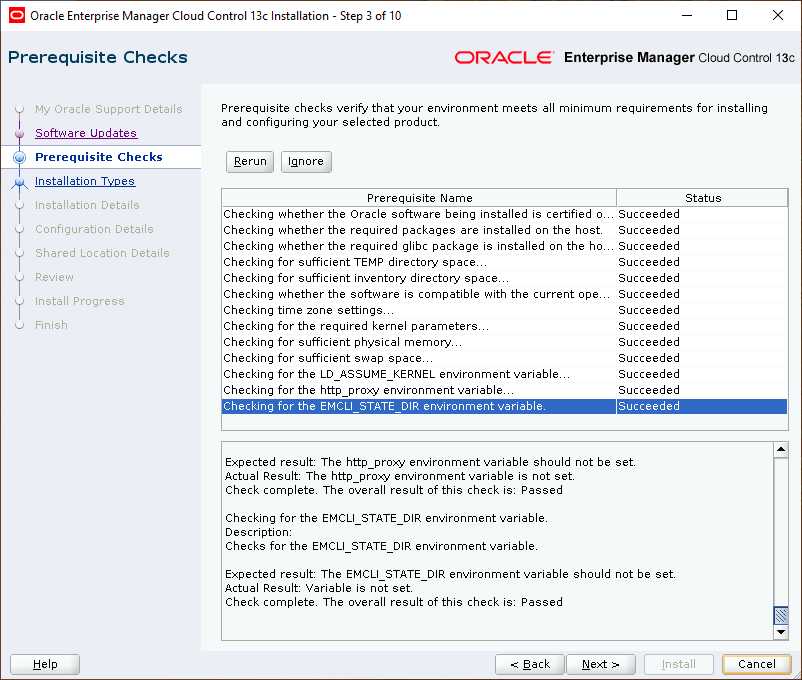Image resolution: width=802 pixels, height=680 pixels.
Task: Open the Installation Types step link
Action: [85, 181]
